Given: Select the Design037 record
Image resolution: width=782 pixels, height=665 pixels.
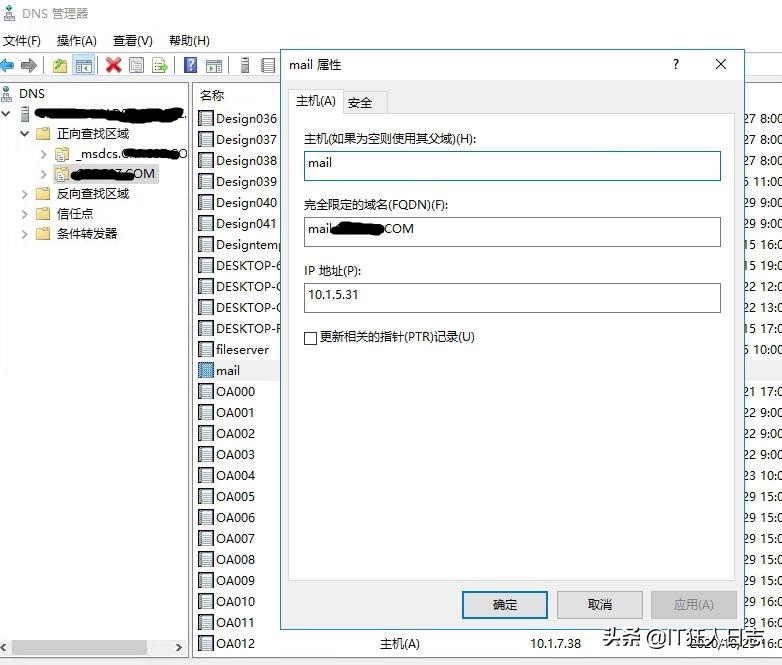Looking at the screenshot, I should 237,139.
